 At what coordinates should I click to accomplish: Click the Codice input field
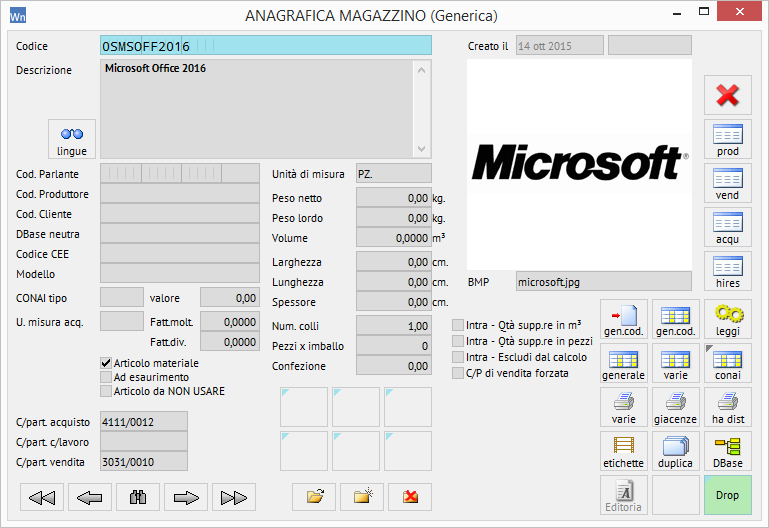click(x=266, y=46)
